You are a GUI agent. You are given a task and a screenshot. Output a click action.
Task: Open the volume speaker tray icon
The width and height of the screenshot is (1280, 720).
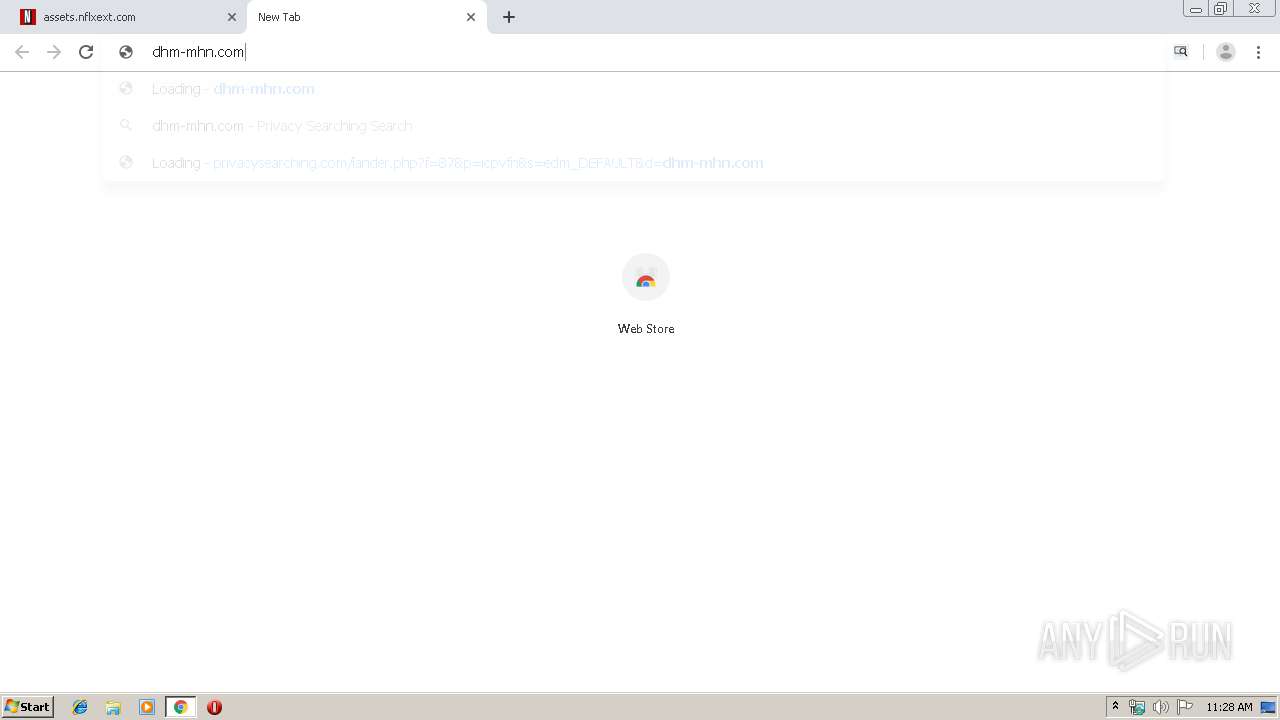pyautogui.click(x=1161, y=707)
